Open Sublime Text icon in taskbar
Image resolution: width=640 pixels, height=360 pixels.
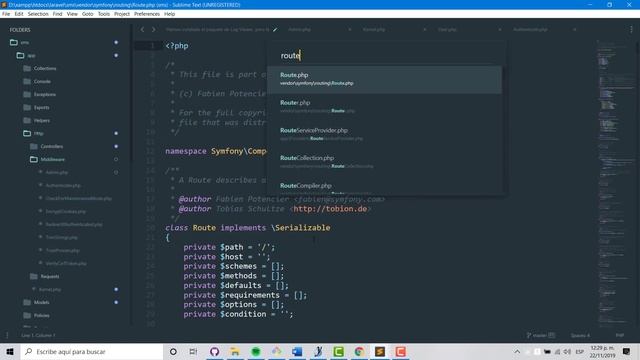tap(380, 351)
